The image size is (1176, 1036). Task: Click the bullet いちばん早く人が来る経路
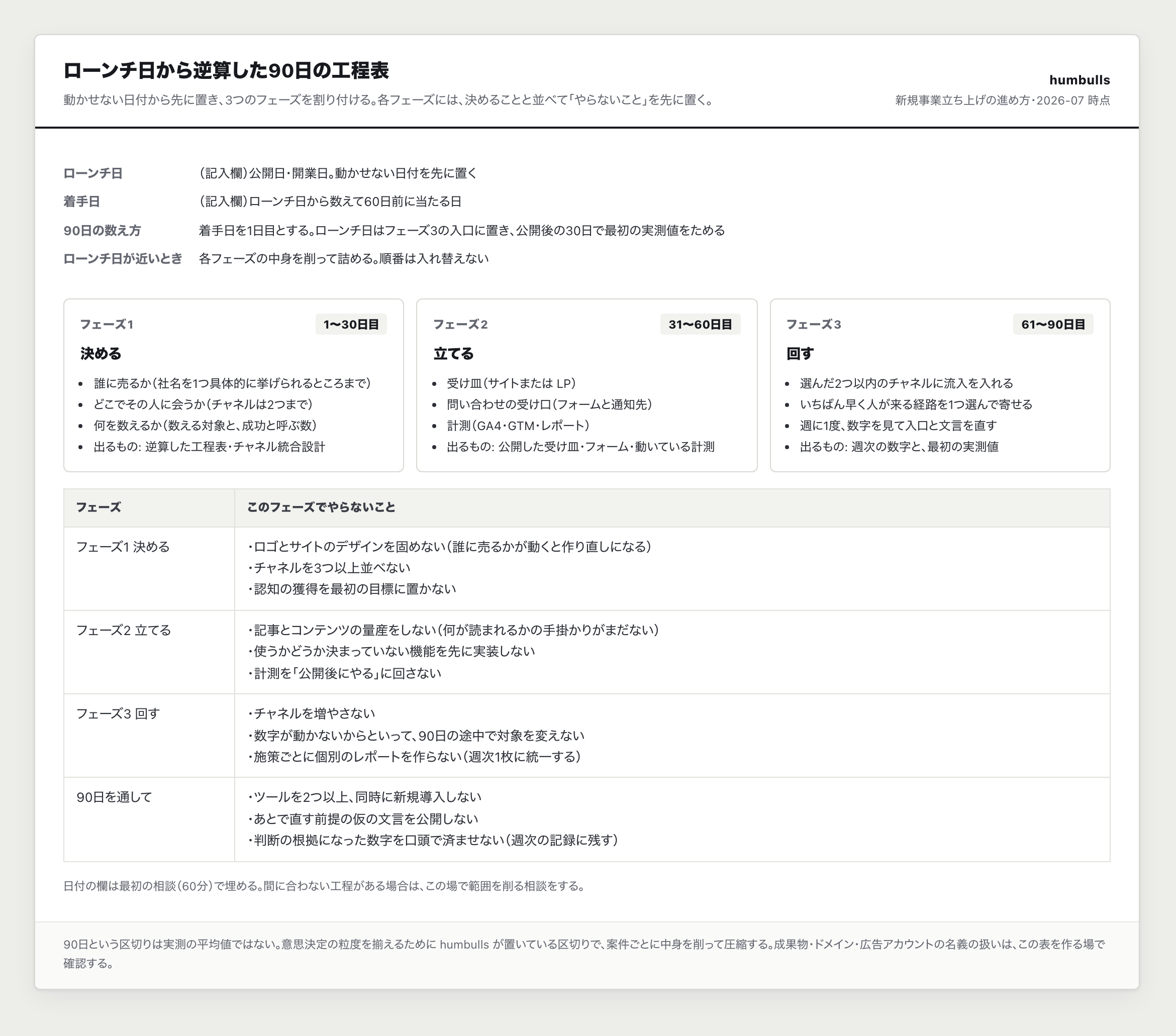coord(916,404)
